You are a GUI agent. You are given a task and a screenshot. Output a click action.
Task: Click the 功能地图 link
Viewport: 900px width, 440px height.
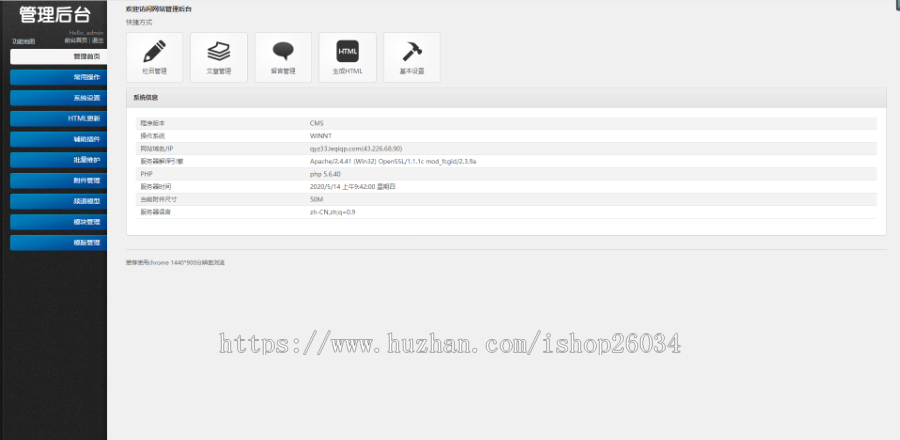[x=24, y=41]
